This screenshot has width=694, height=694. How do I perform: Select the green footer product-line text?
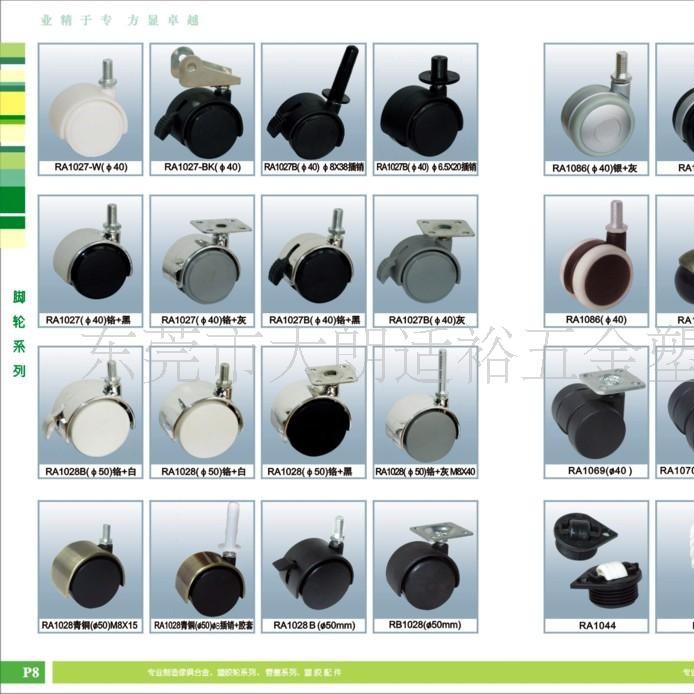point(244,672)
